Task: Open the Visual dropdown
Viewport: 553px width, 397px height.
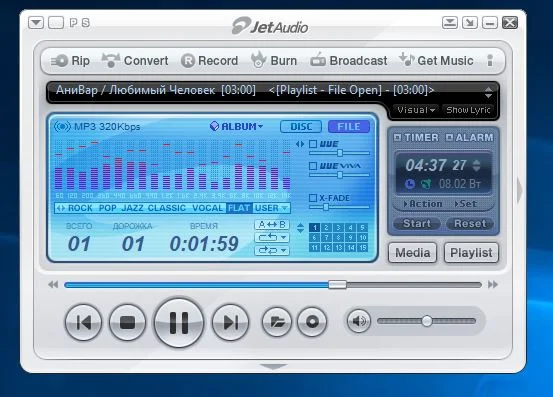Action: coord(416,110)
